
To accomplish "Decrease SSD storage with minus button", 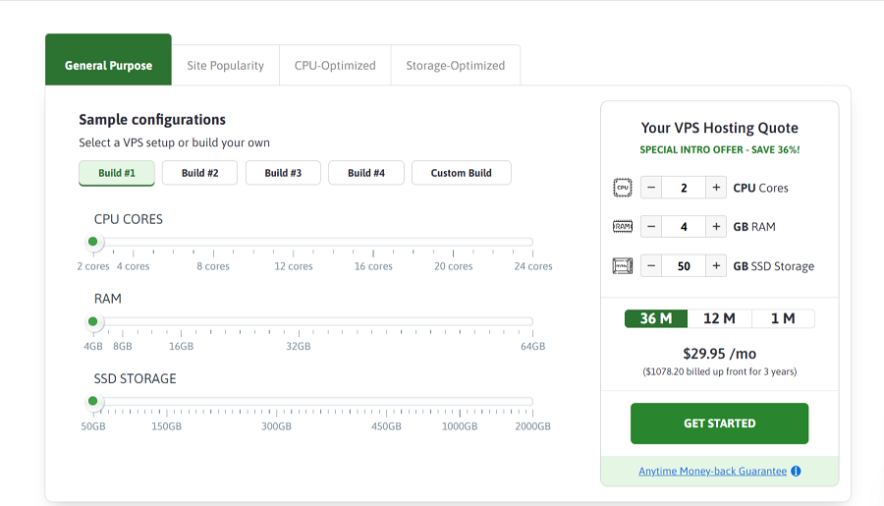I will coord(651,265).
